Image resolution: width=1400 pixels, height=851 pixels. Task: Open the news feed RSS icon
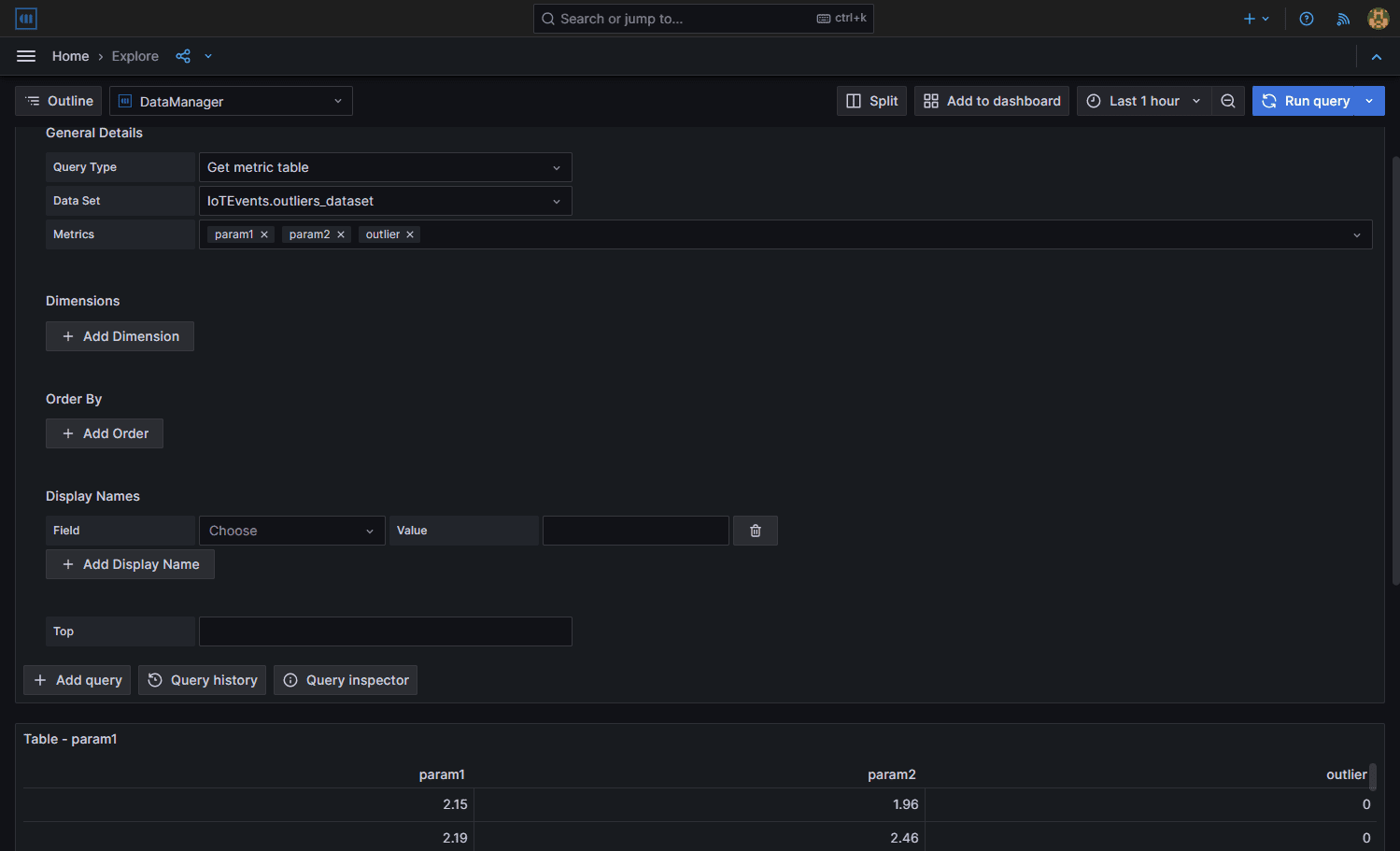point(1343,19)
